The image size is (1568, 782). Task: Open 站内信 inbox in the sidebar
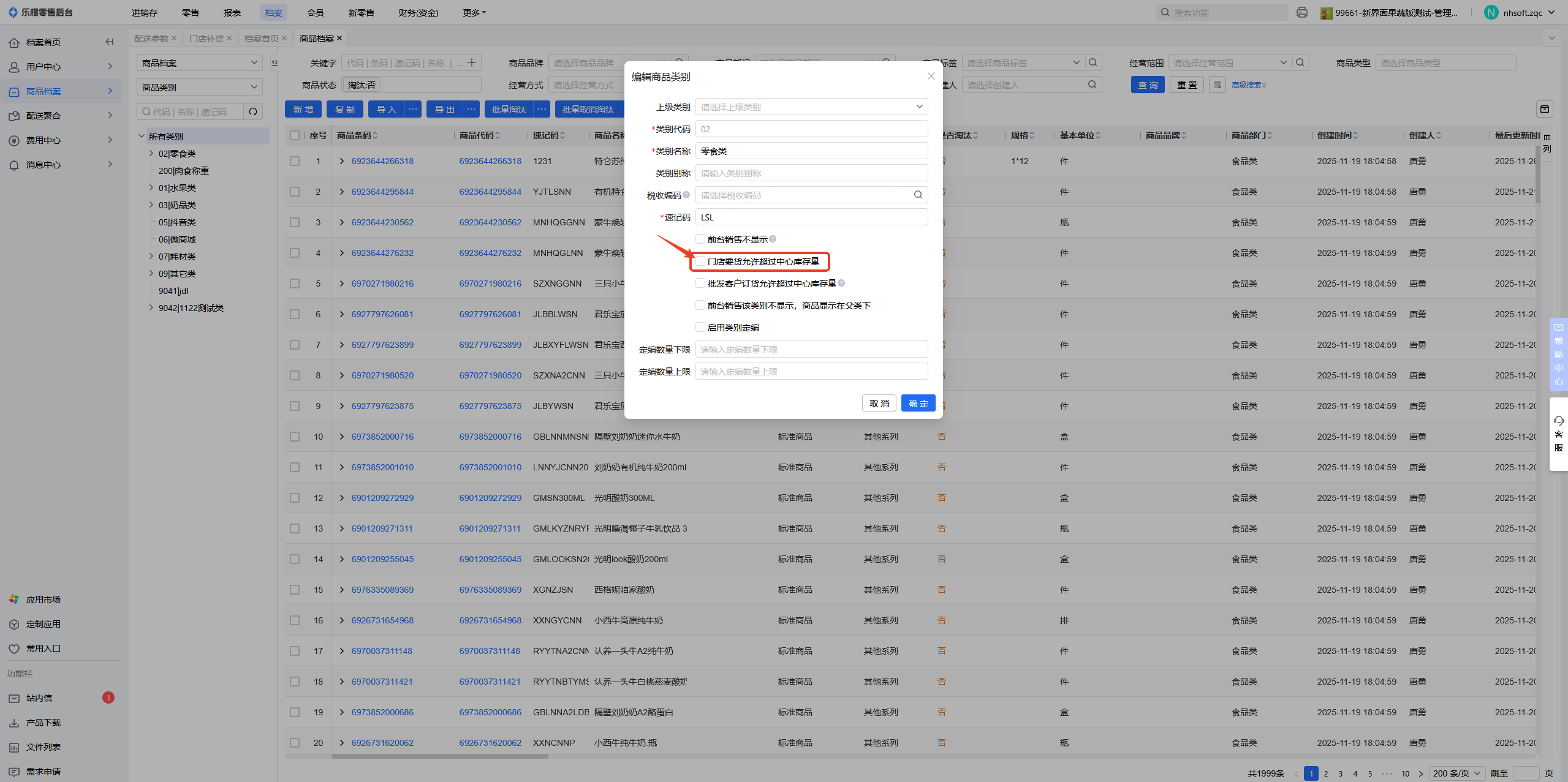pyautogui.click(x=39, y=698)
